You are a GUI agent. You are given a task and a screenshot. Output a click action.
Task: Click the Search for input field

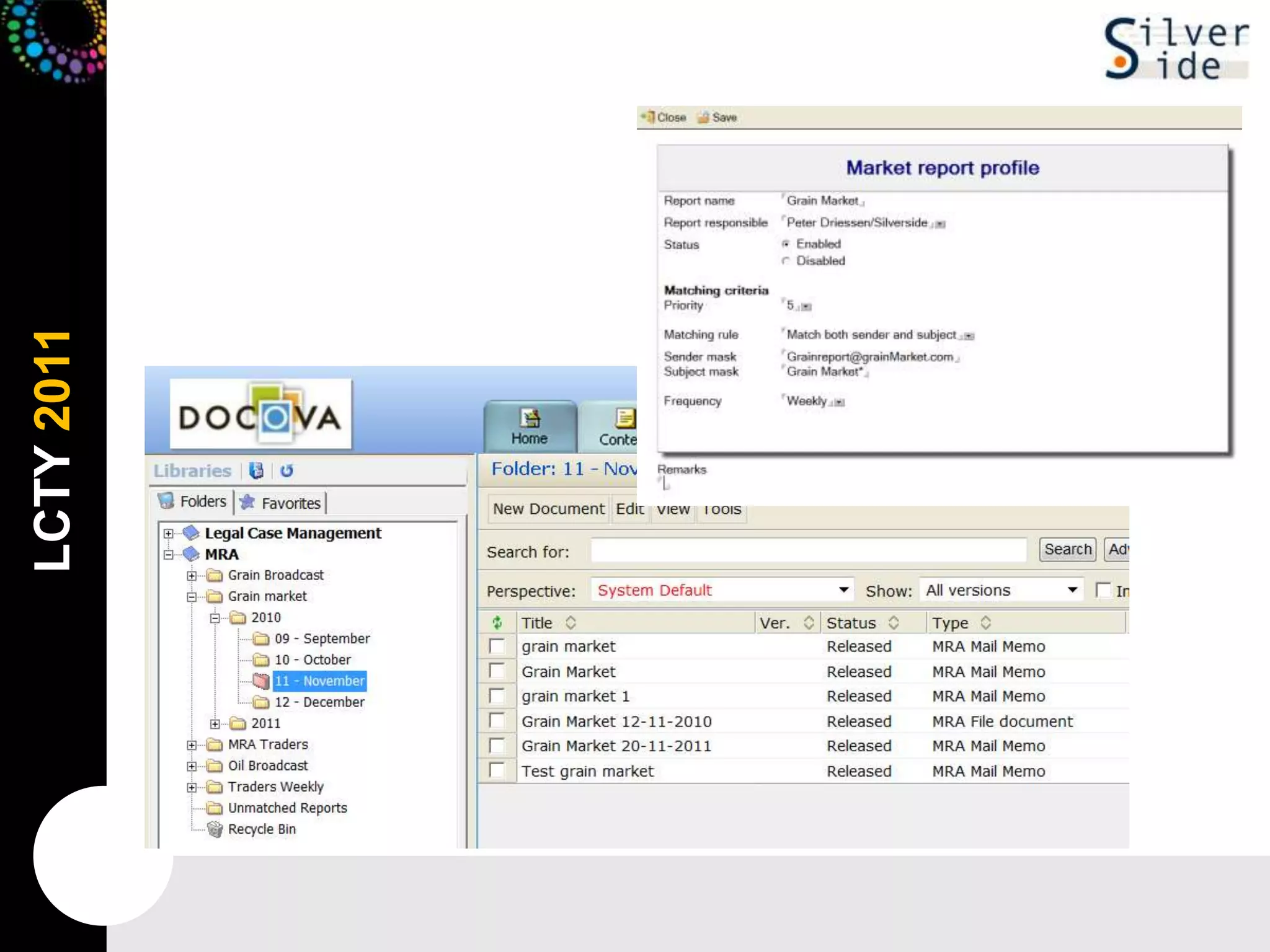808,550
